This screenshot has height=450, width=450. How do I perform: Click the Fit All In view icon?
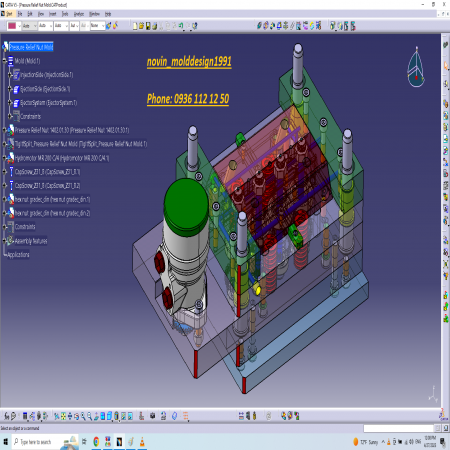[x=63, y=416]
